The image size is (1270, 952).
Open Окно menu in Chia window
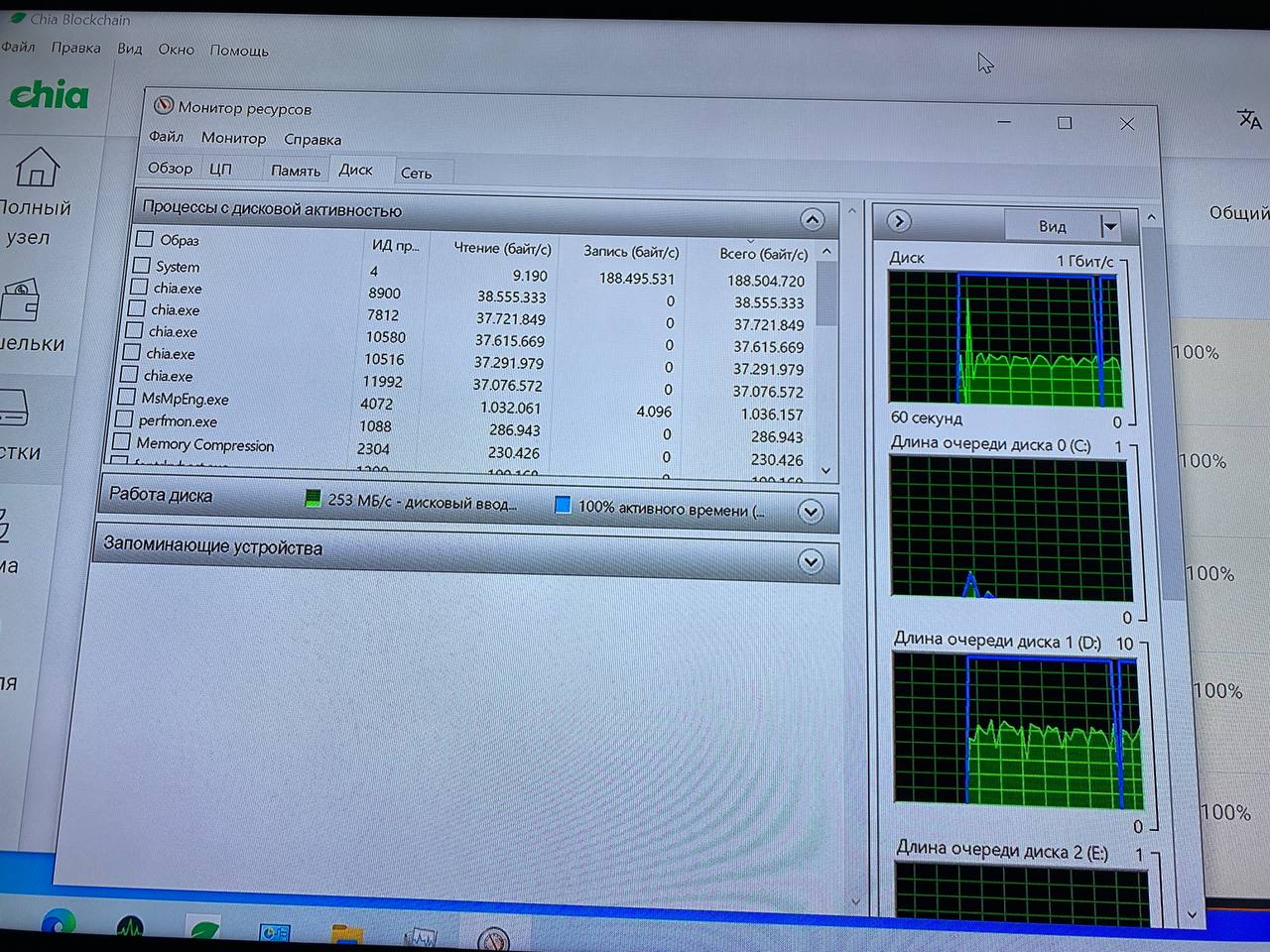point(176,50)
